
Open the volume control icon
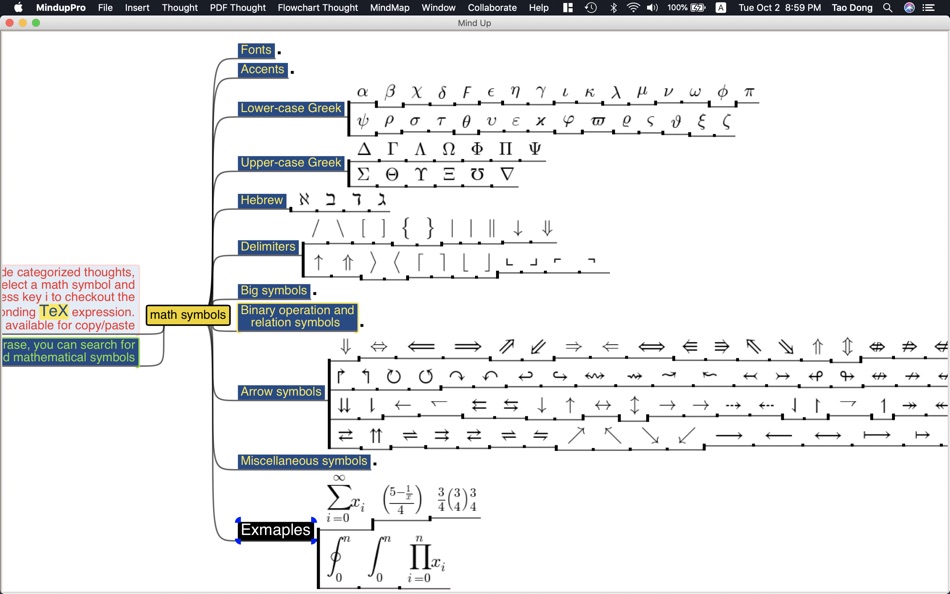click(x=653, y=8)
